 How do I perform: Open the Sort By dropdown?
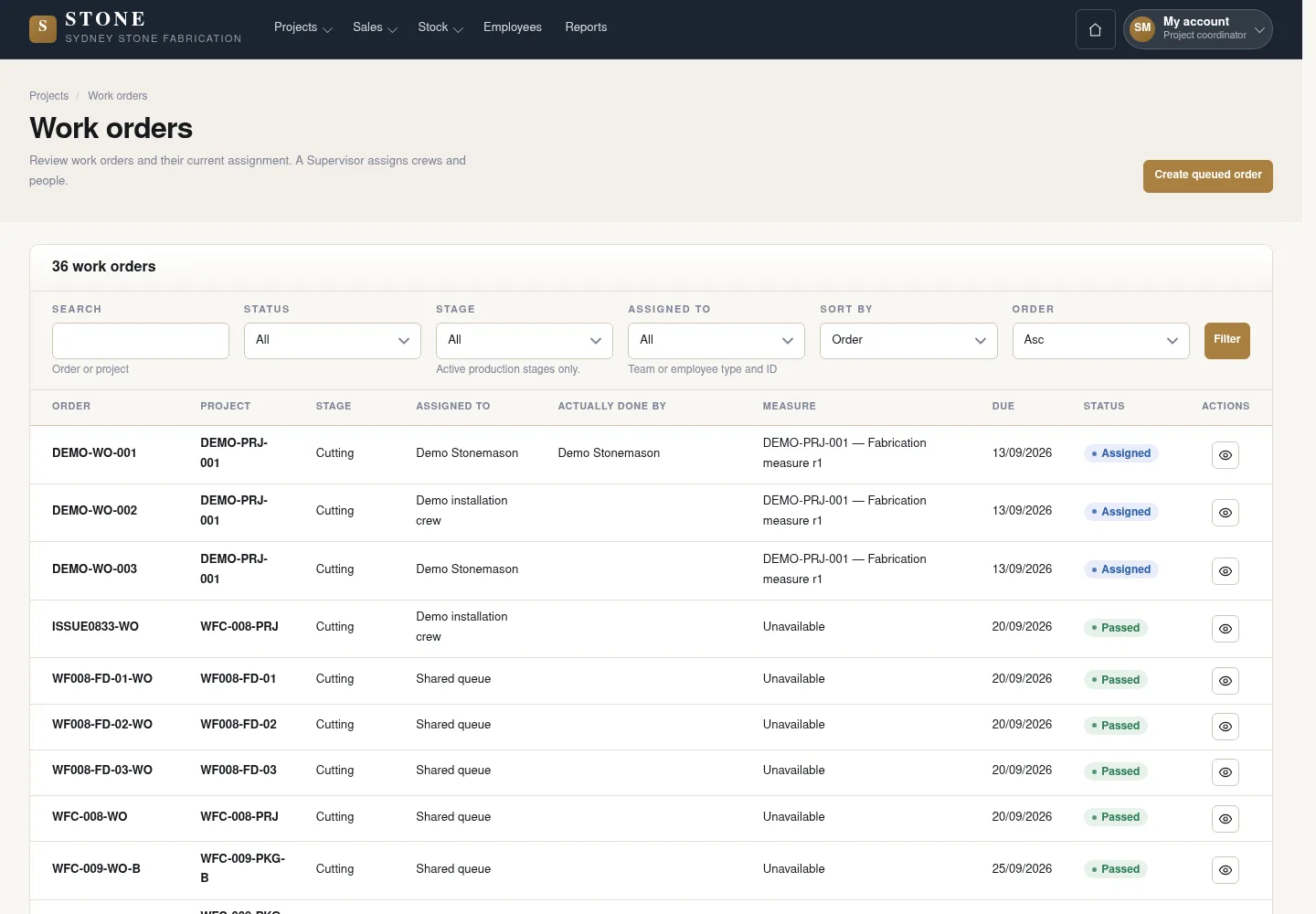tap(908, 340)
